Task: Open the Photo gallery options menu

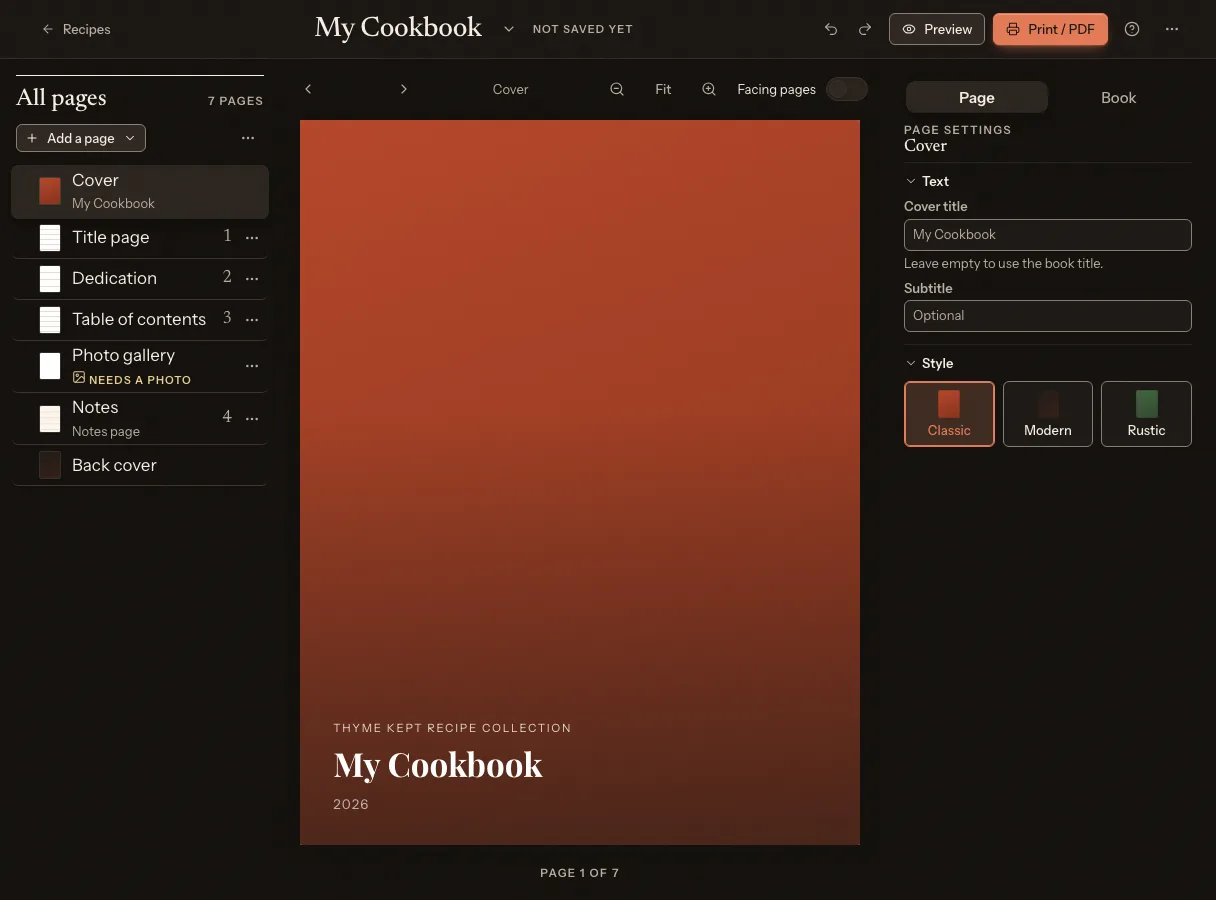Action: (x=252, y=366)
